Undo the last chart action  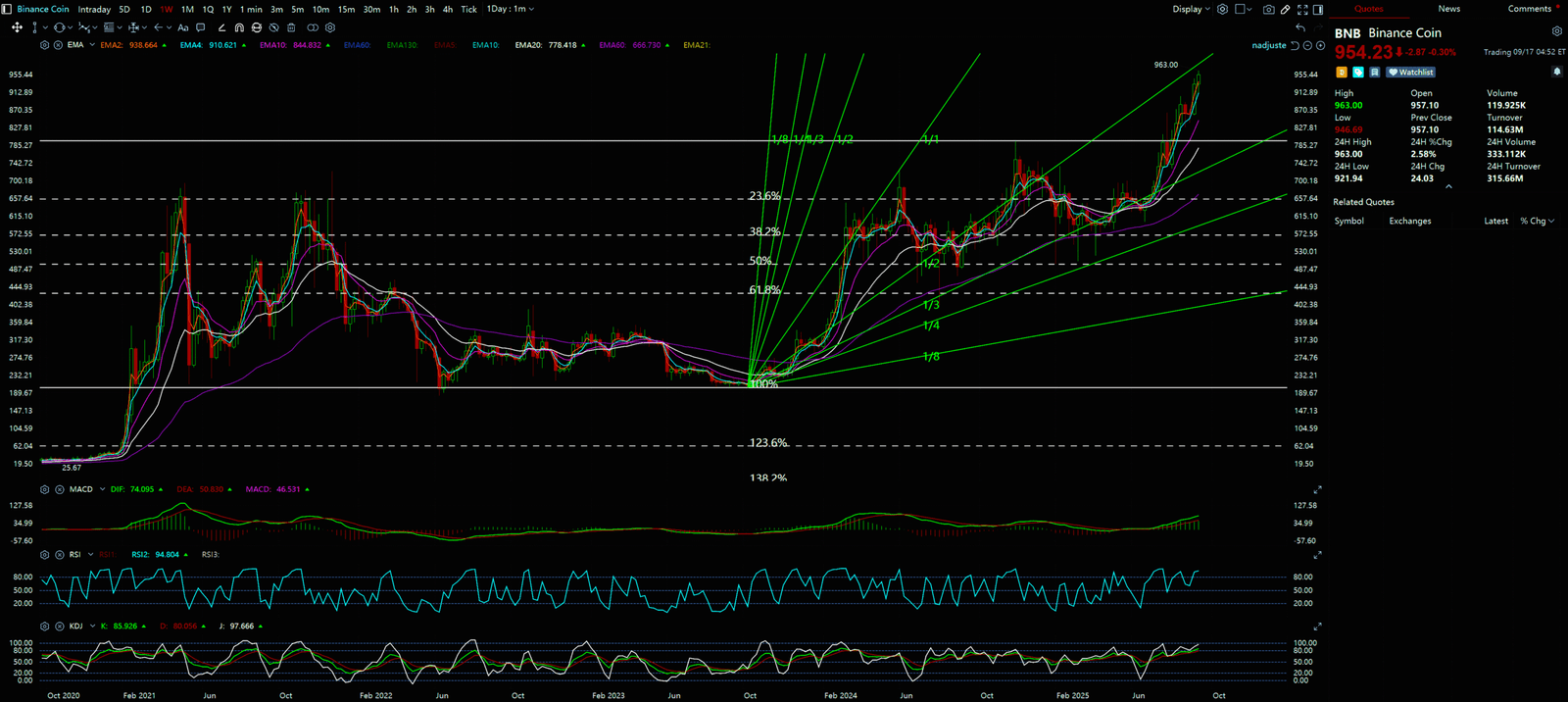[1300, 27]
